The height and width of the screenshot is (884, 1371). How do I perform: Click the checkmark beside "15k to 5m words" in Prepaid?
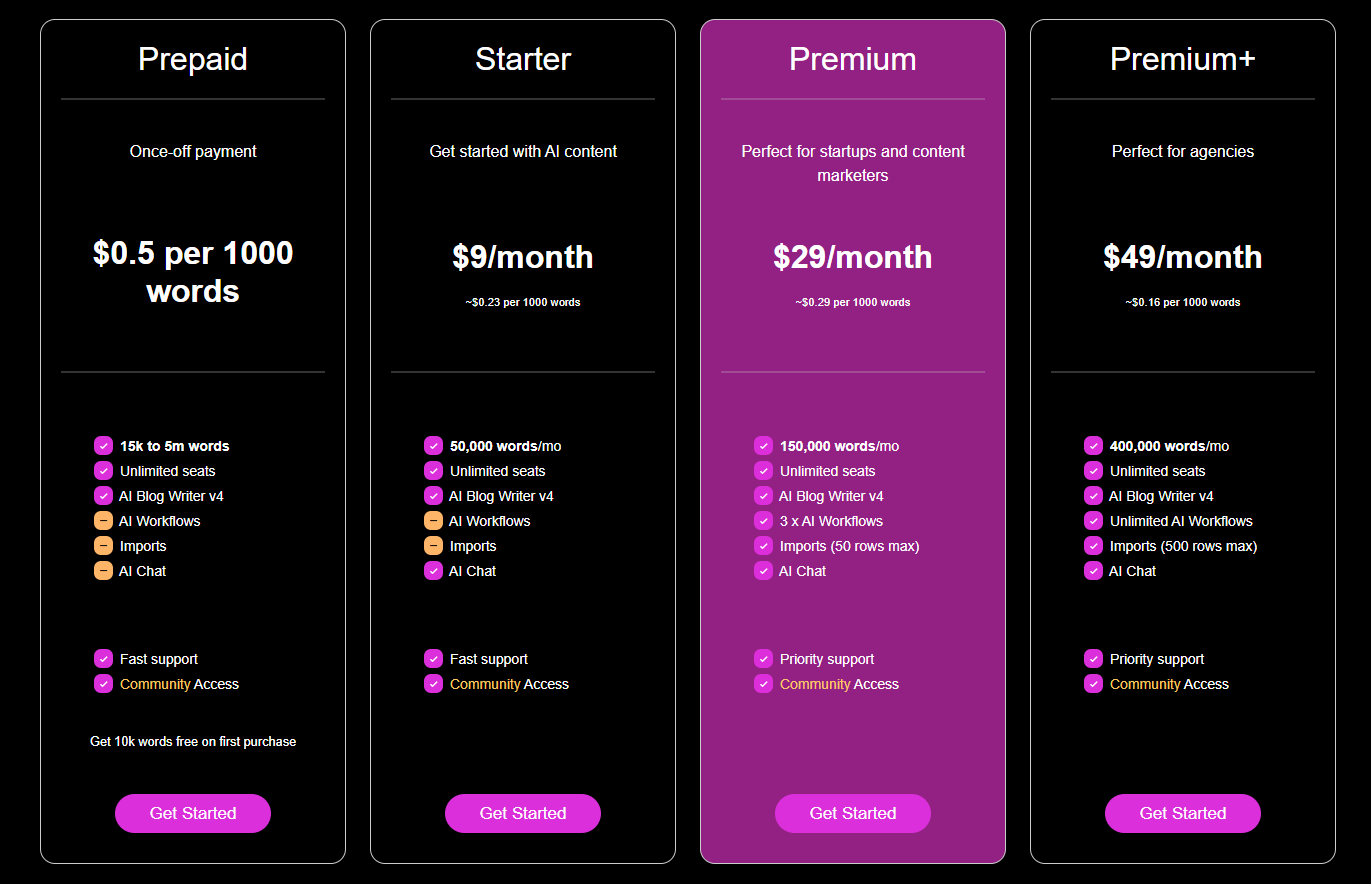tap(103, 446)
